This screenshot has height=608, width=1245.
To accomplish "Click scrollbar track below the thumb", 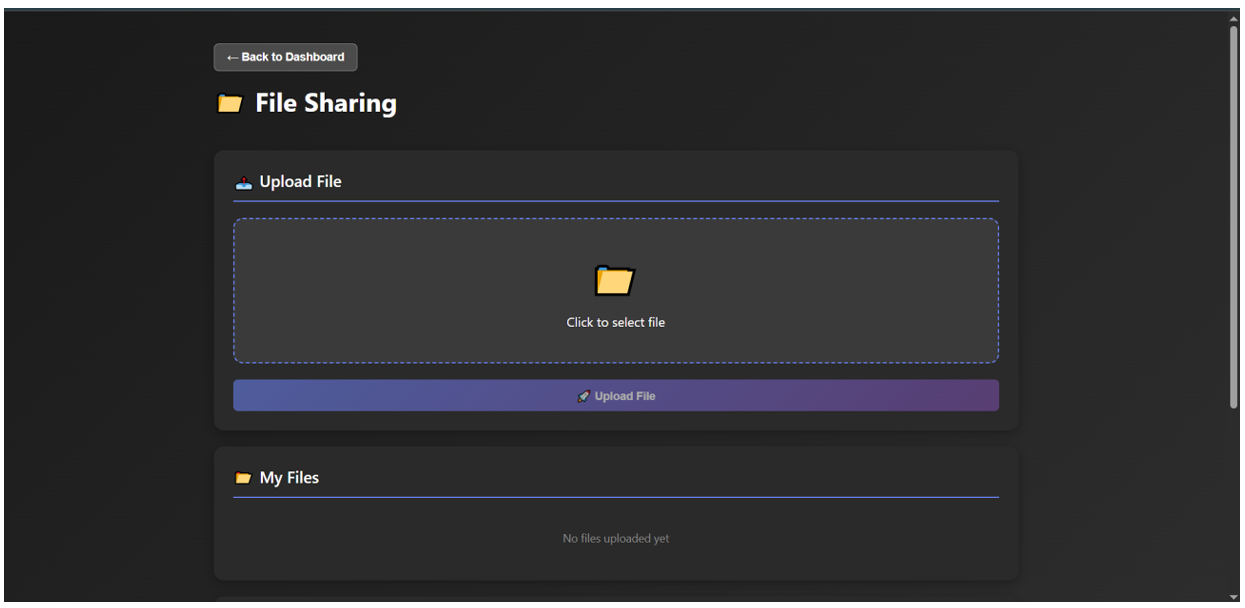I will click(x=1234, y=500).
